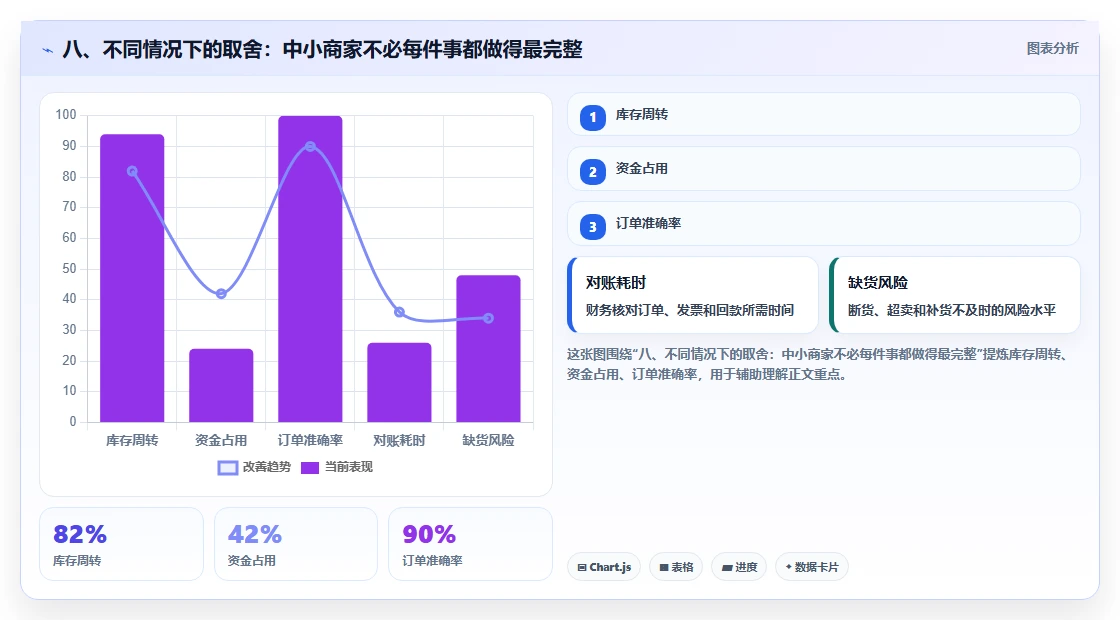Click the 42% 资金占用 stat card
The image size is (1120, 620).
[x=296, y=544]
